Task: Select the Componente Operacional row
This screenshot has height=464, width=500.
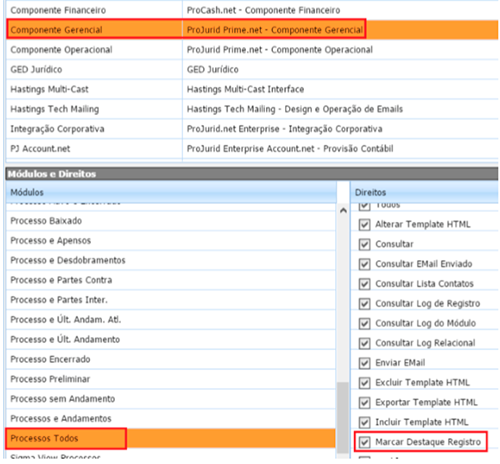Action: pos(252,50)
